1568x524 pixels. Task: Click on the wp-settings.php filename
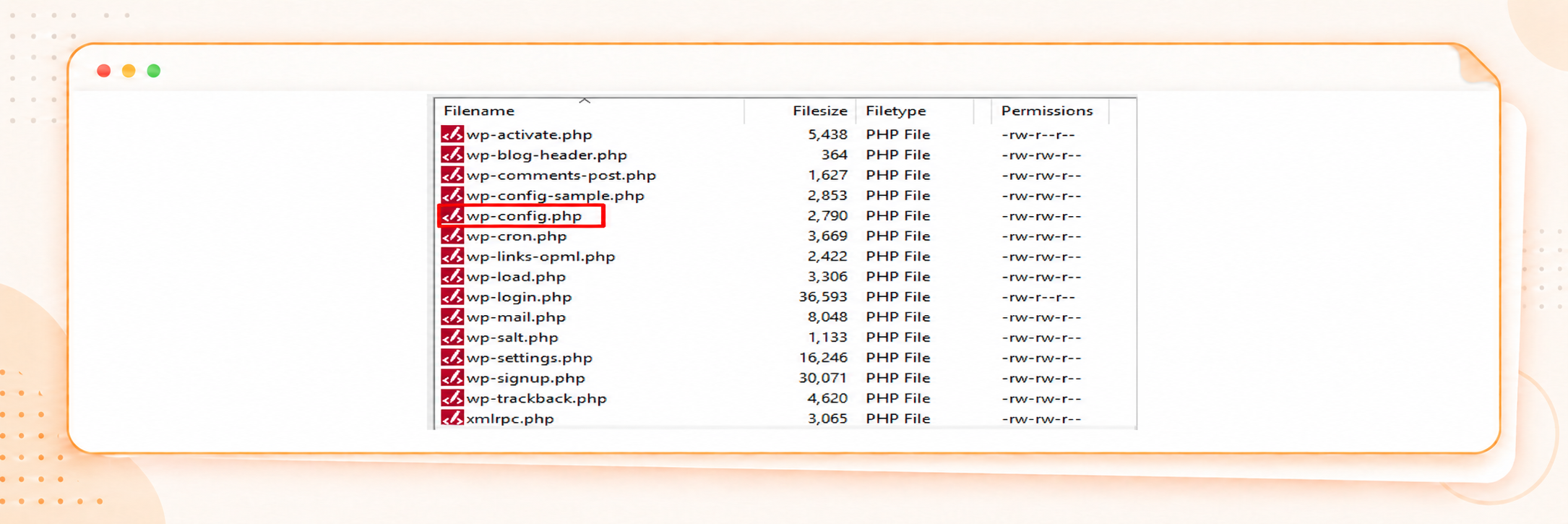point(530,357)
